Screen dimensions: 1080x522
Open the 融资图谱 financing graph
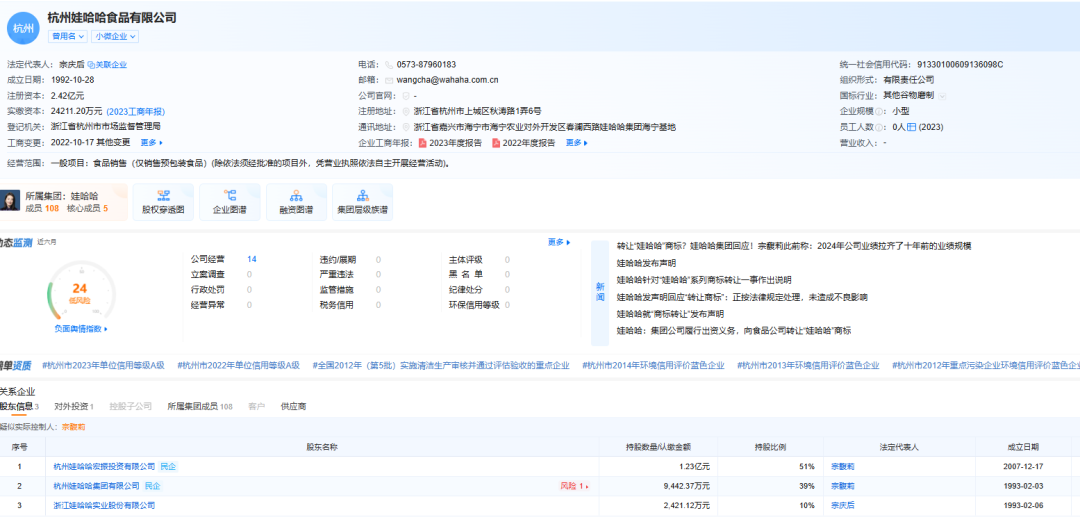tap(295, 202)
